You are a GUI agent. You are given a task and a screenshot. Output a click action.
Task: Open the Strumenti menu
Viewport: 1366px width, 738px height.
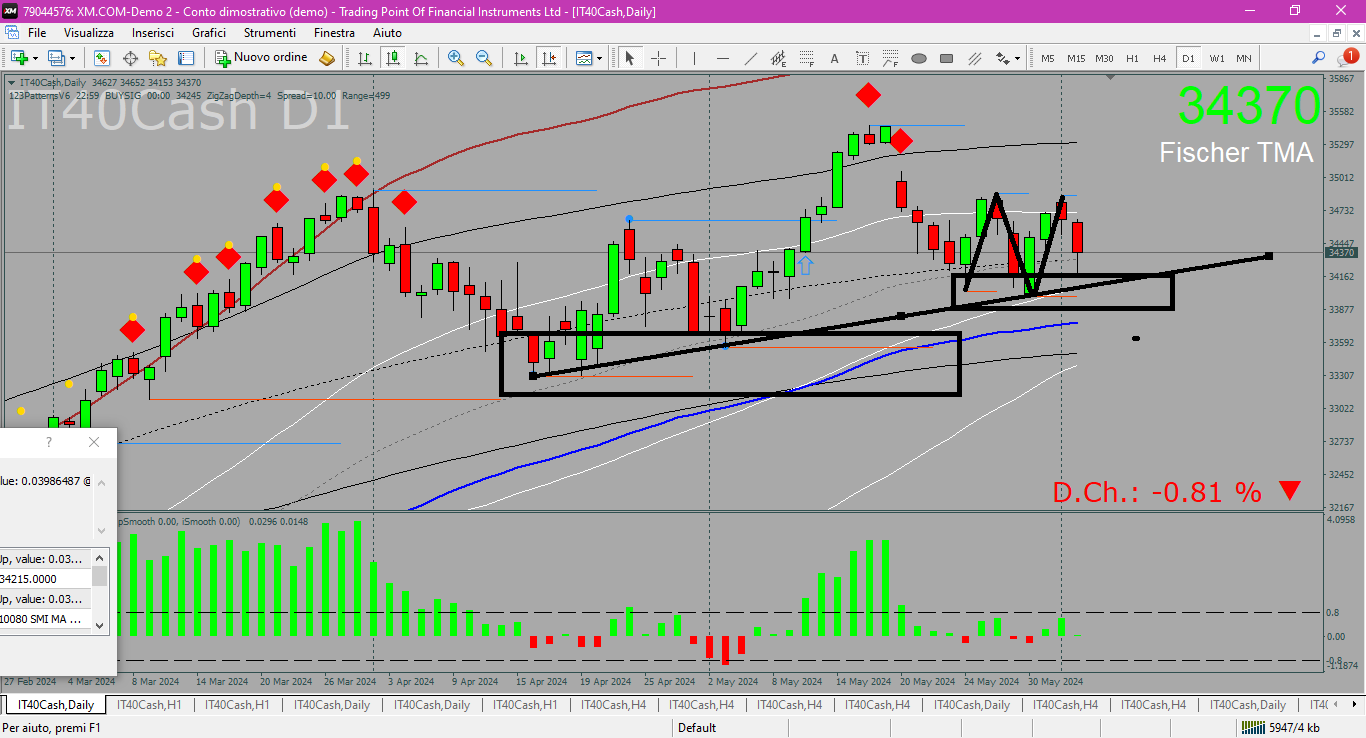click(x=269, y=33)
